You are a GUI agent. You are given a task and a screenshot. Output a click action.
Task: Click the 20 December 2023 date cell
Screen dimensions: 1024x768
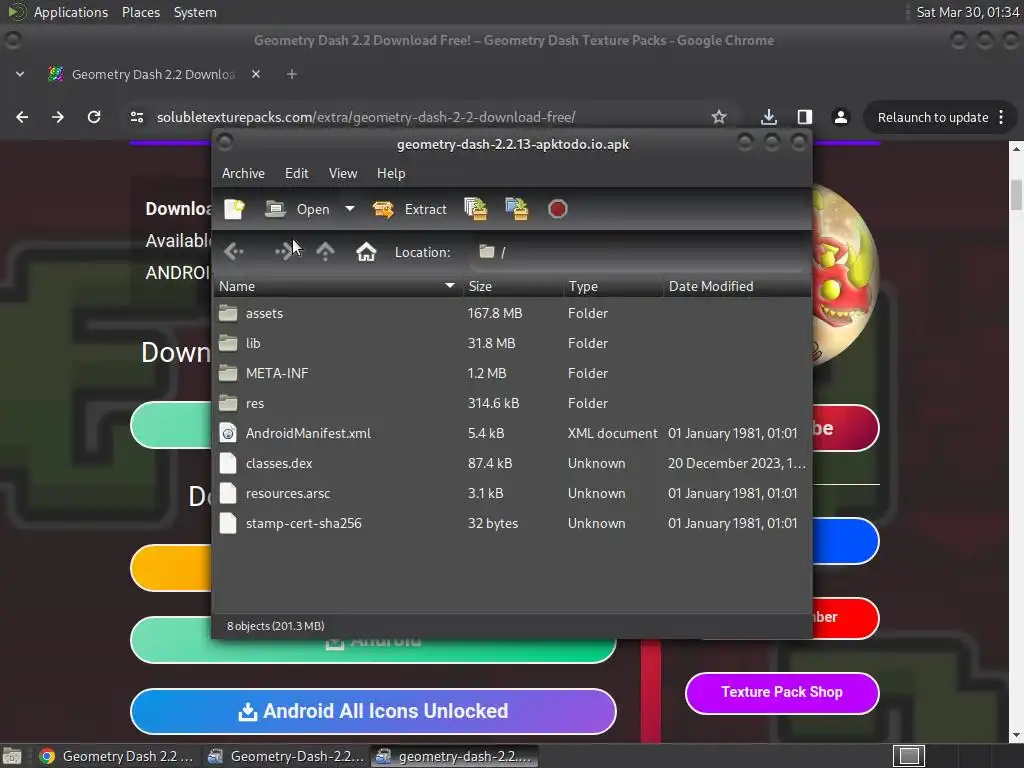coord(737,464)
